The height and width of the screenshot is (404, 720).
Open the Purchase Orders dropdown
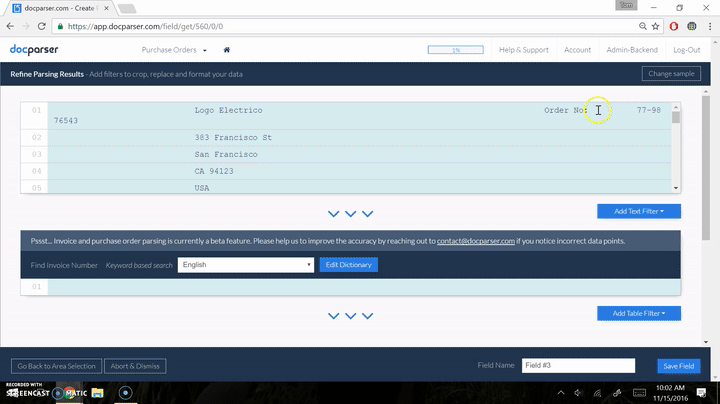coord(175,49)
